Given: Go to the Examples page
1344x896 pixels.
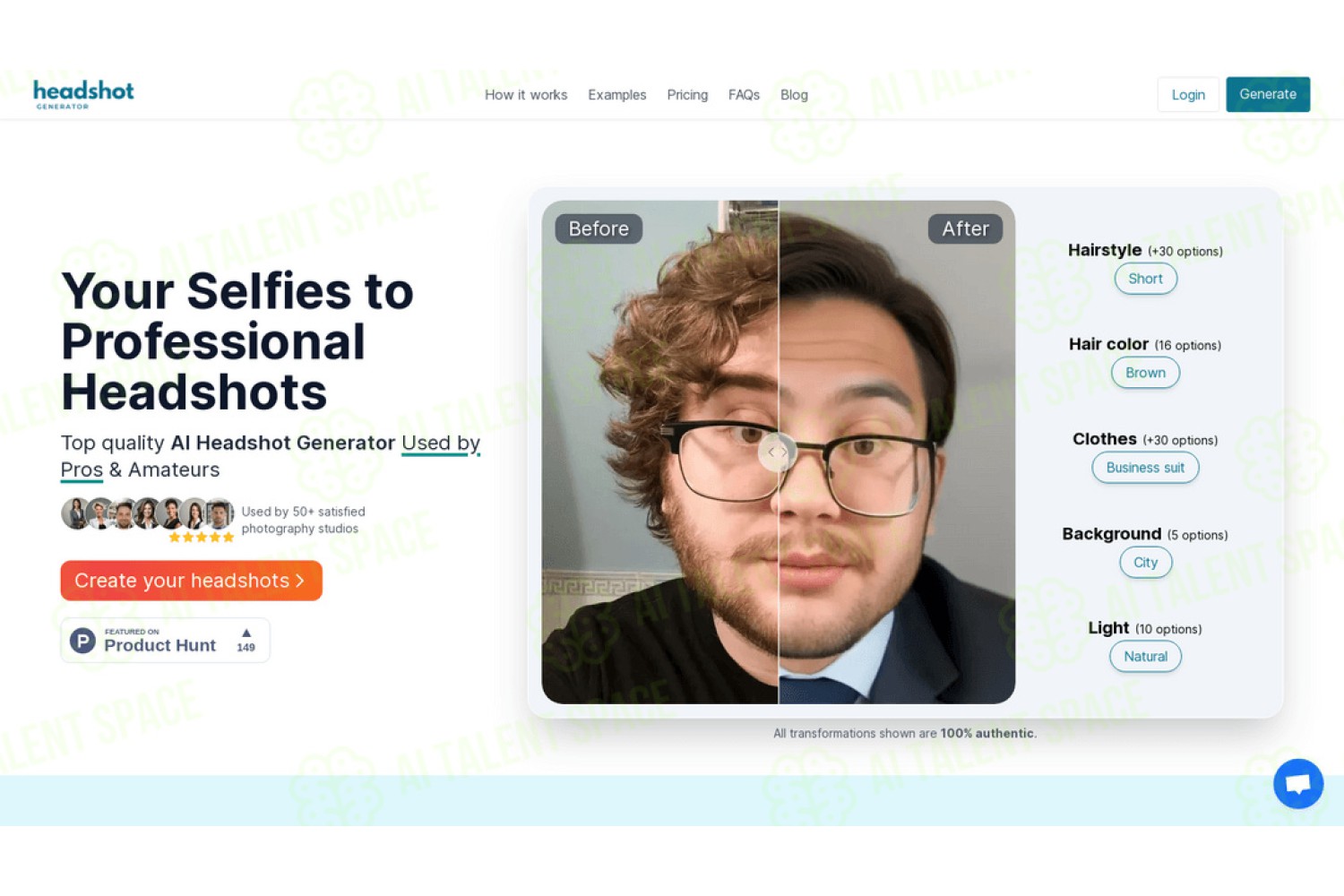Looking at the screenshot, I should click(616, 95).
